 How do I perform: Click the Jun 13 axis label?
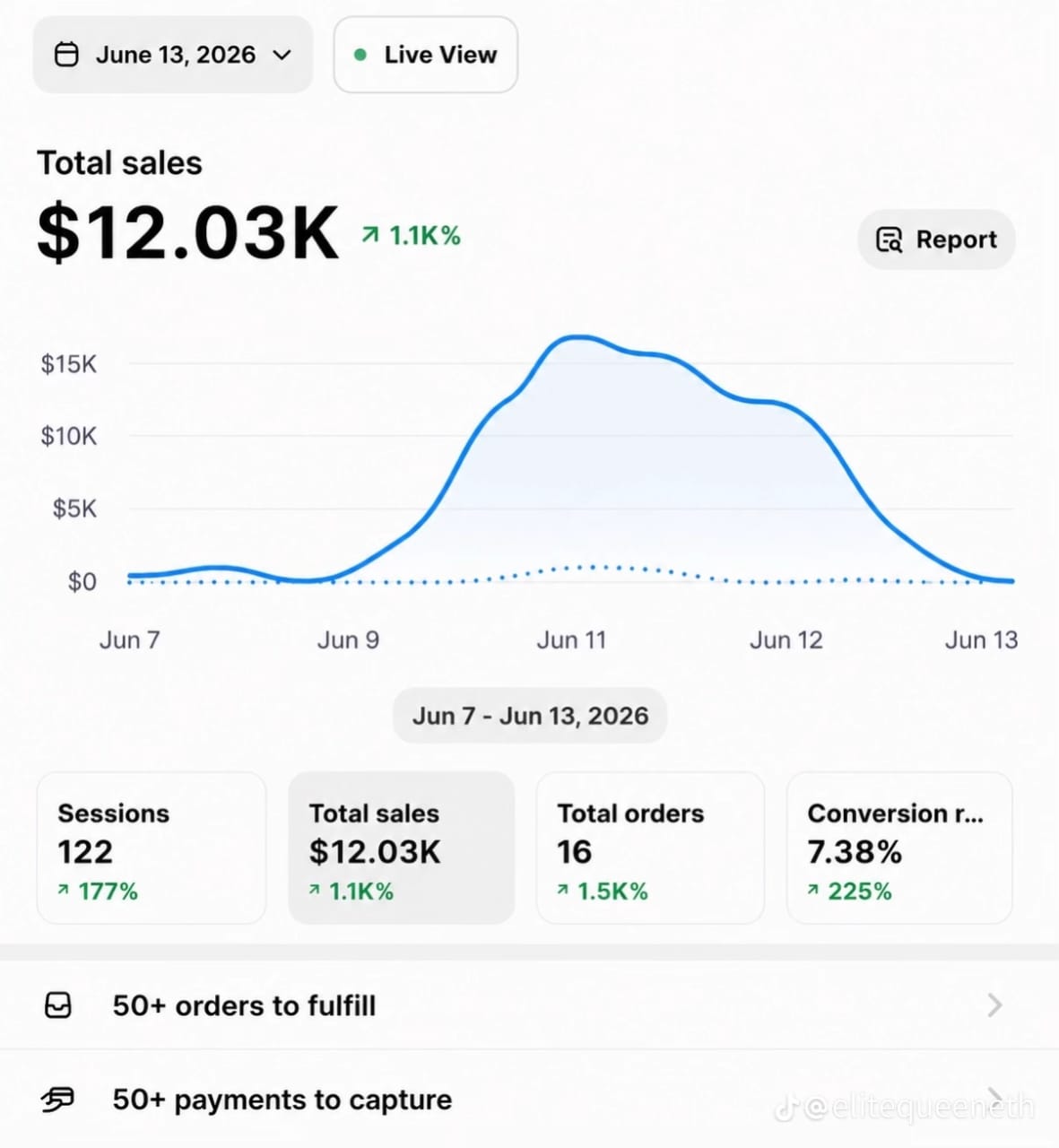(981, 640)
